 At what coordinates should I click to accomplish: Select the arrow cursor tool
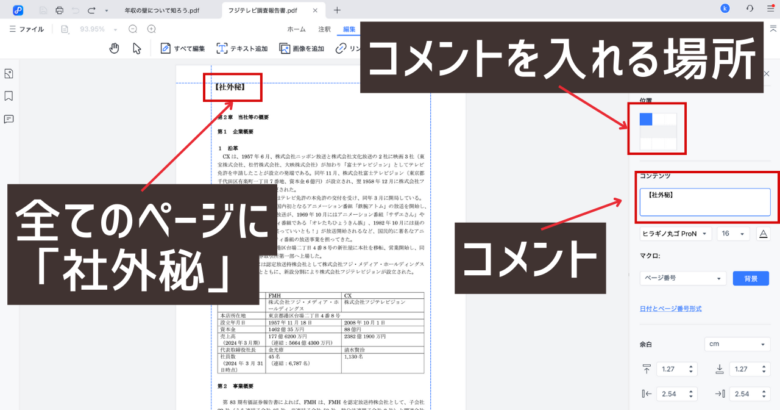[138, 48]
